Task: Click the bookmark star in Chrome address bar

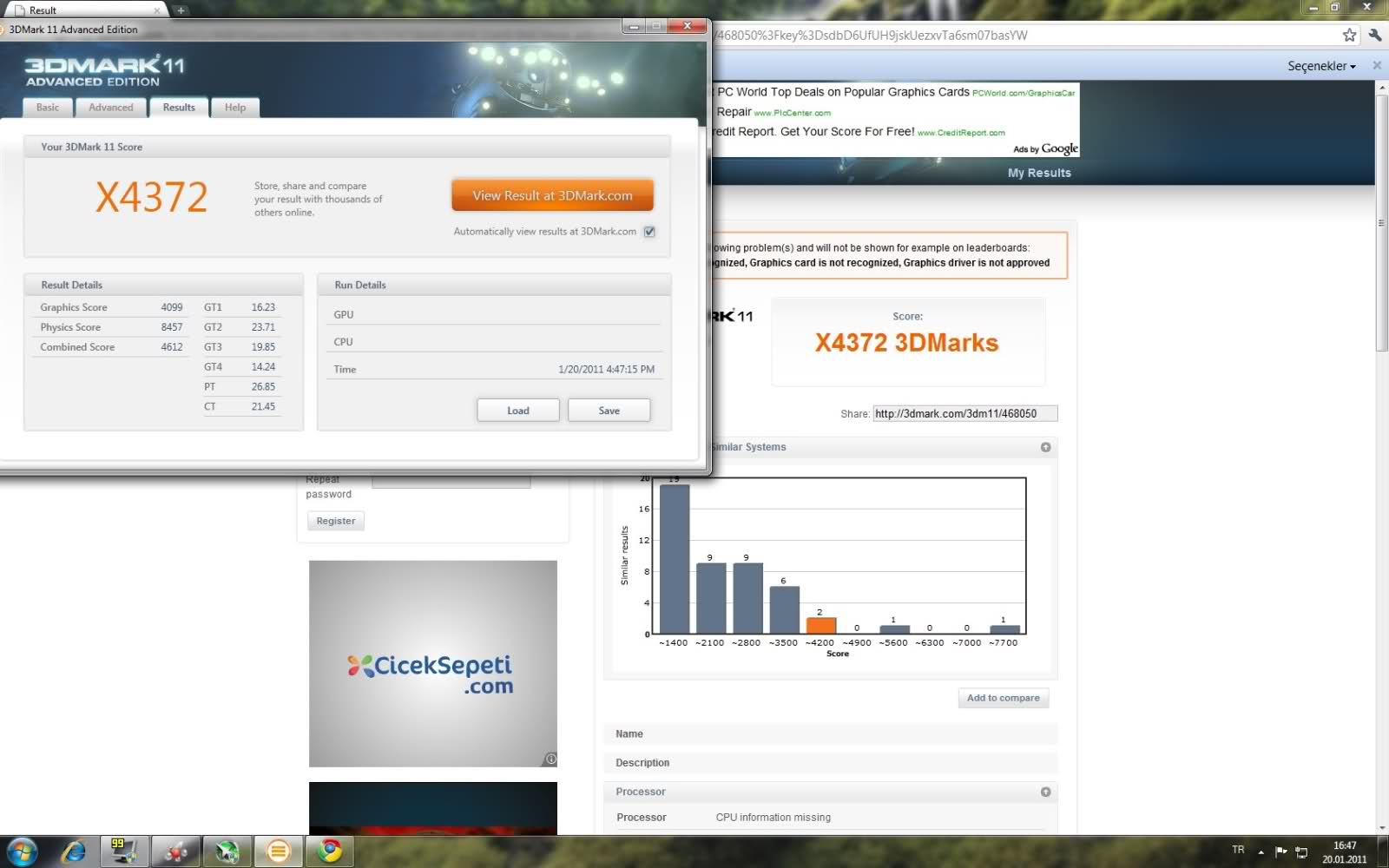Action: point(1349,36)
